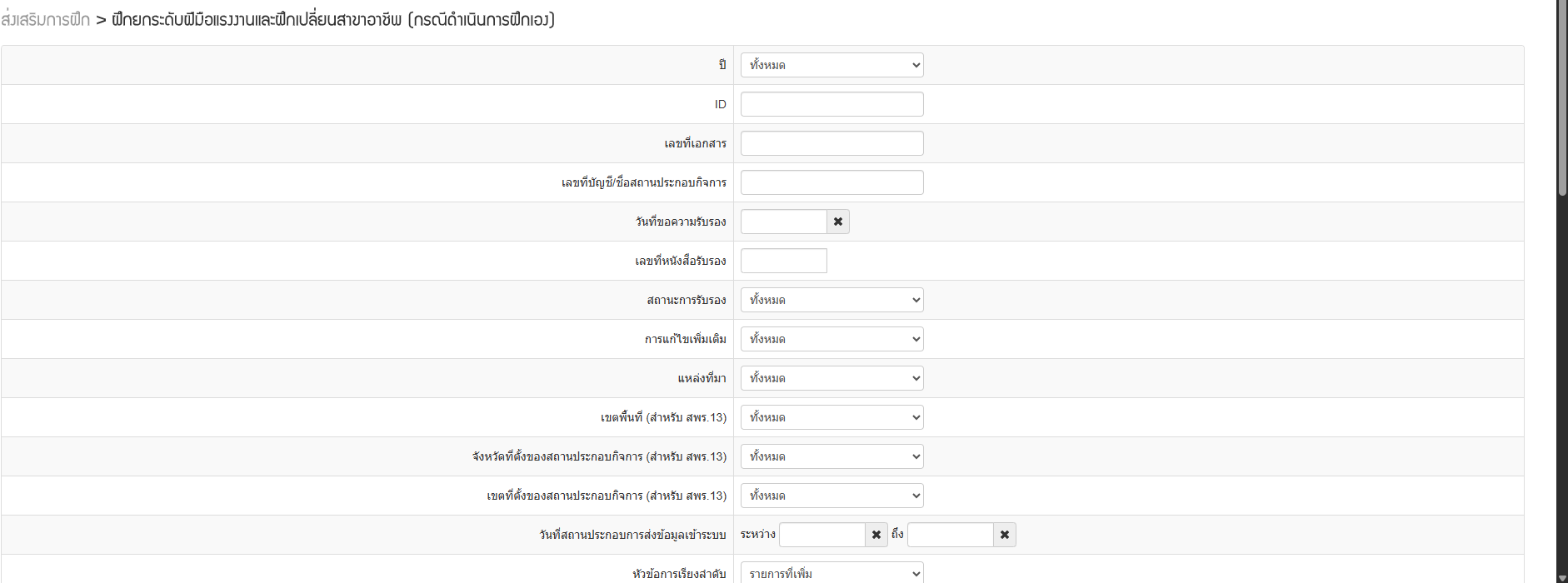Expand the หัวข้อการเรียงลำดับ dropdown
The height and width of the screenshot is (583, 1568).
pyautogui.click(x=831, y=573)
